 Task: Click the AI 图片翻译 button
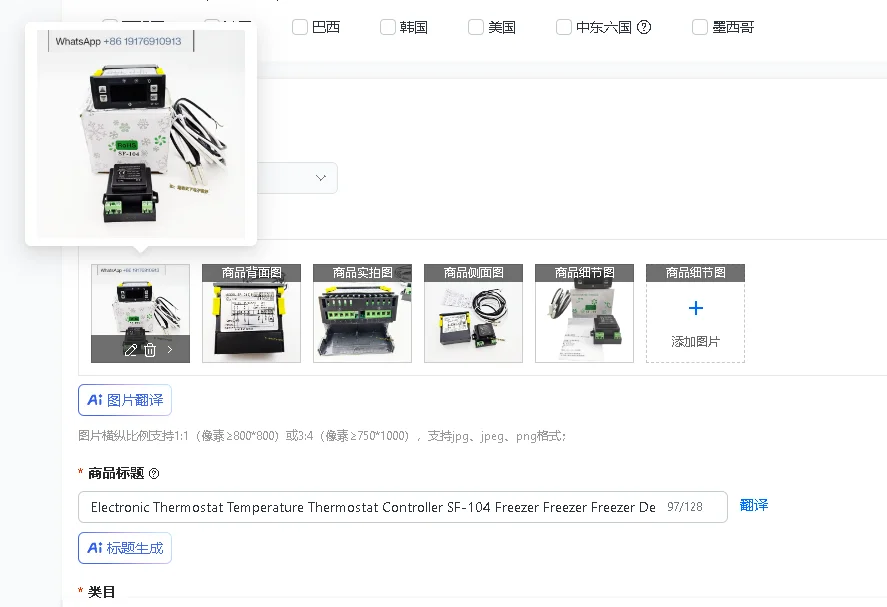click(x=125, y=400)
